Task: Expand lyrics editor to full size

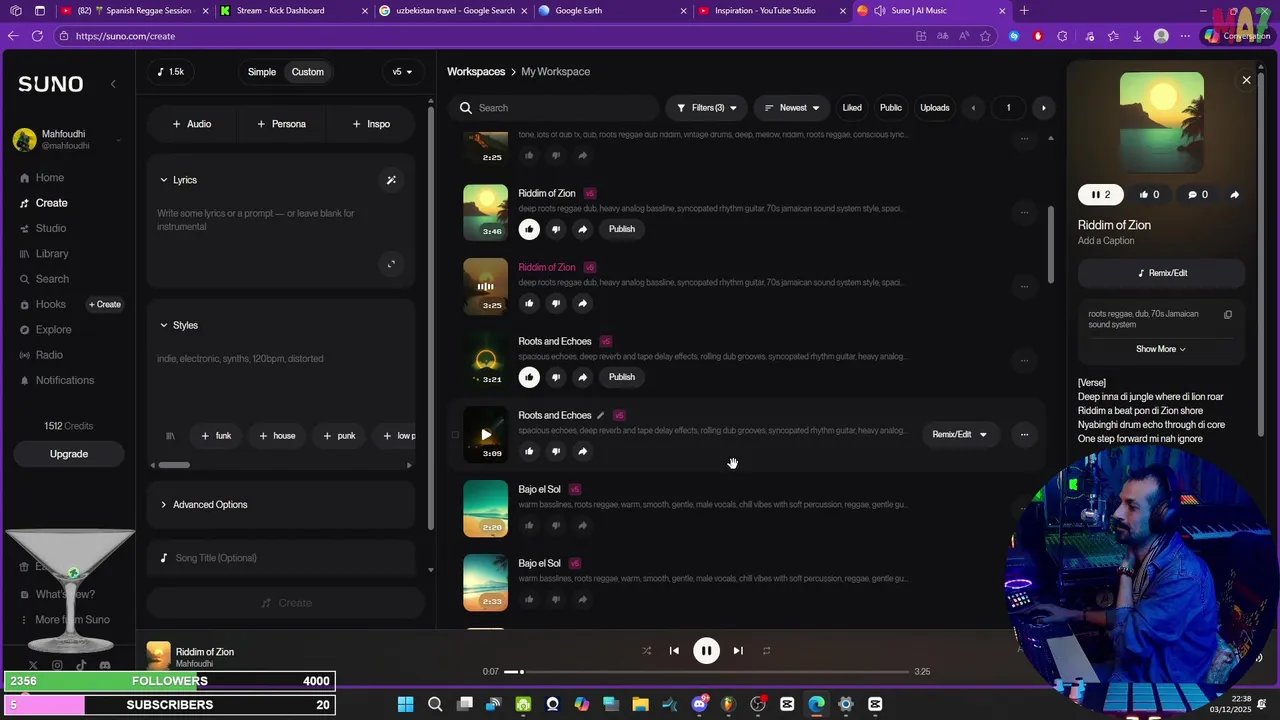Action: click(391, 264)
